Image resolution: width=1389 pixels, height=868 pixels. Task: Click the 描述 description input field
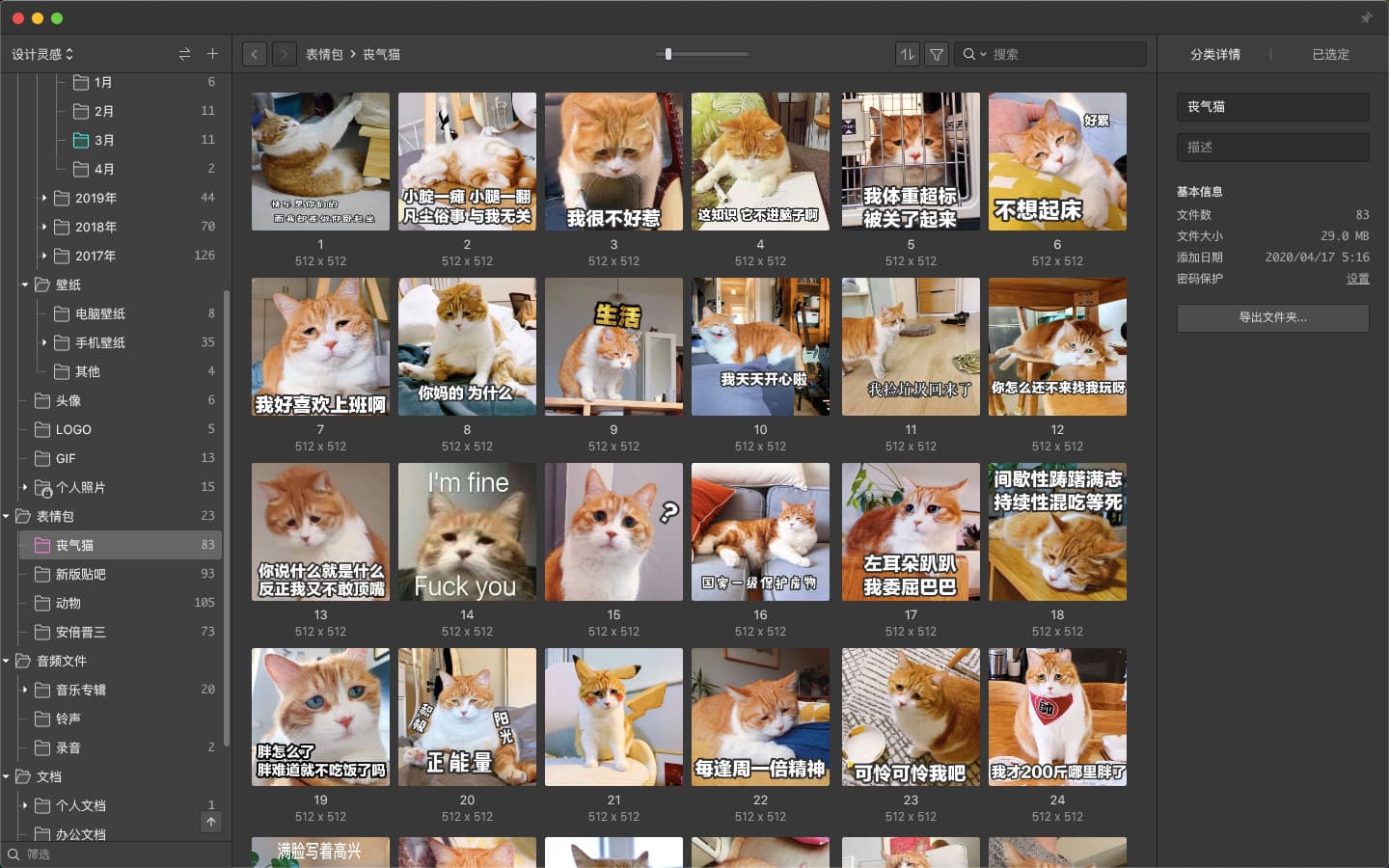point(1272,147)
